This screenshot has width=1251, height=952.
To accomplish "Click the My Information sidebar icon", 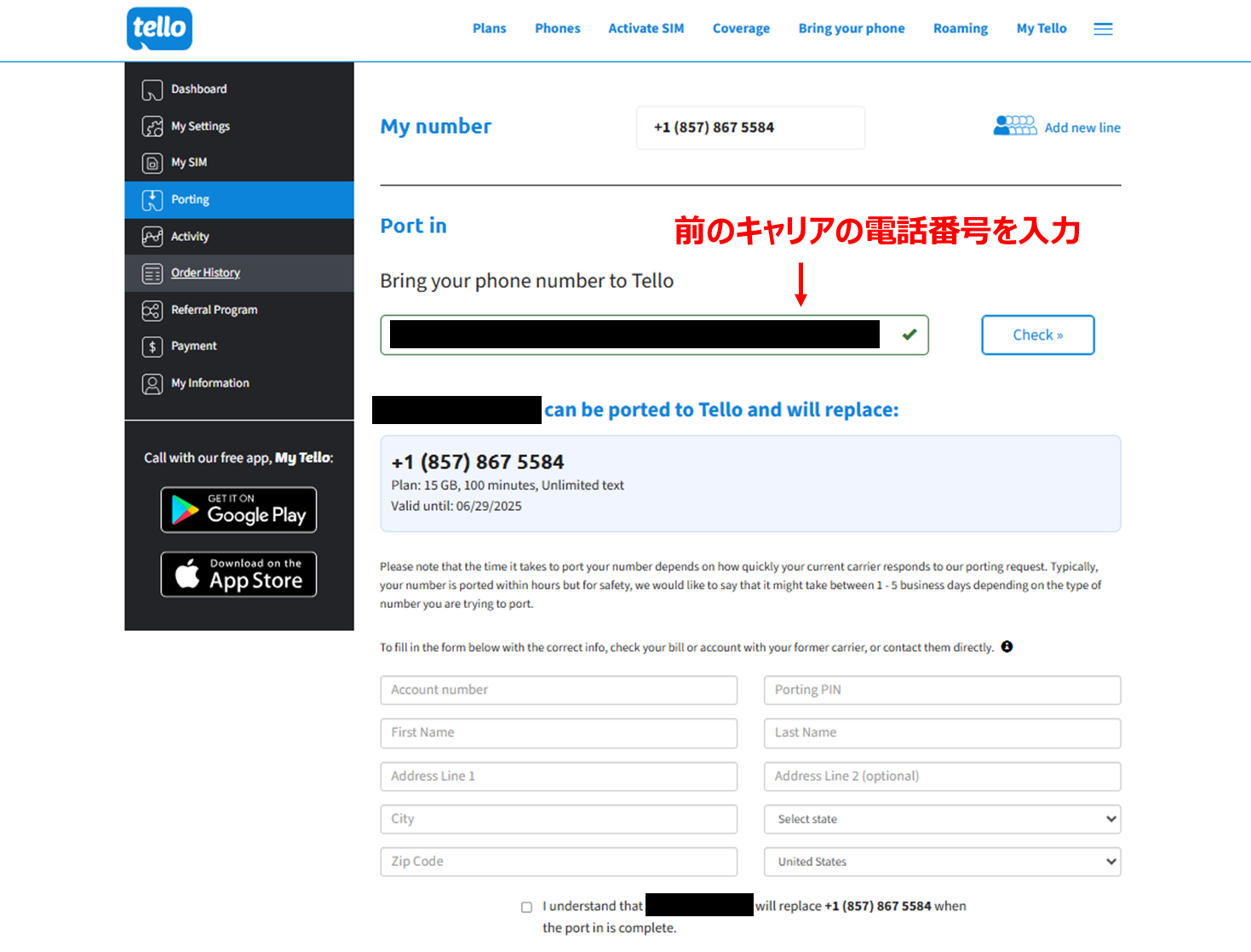I will pyautogui.click(x=152, y=384).
